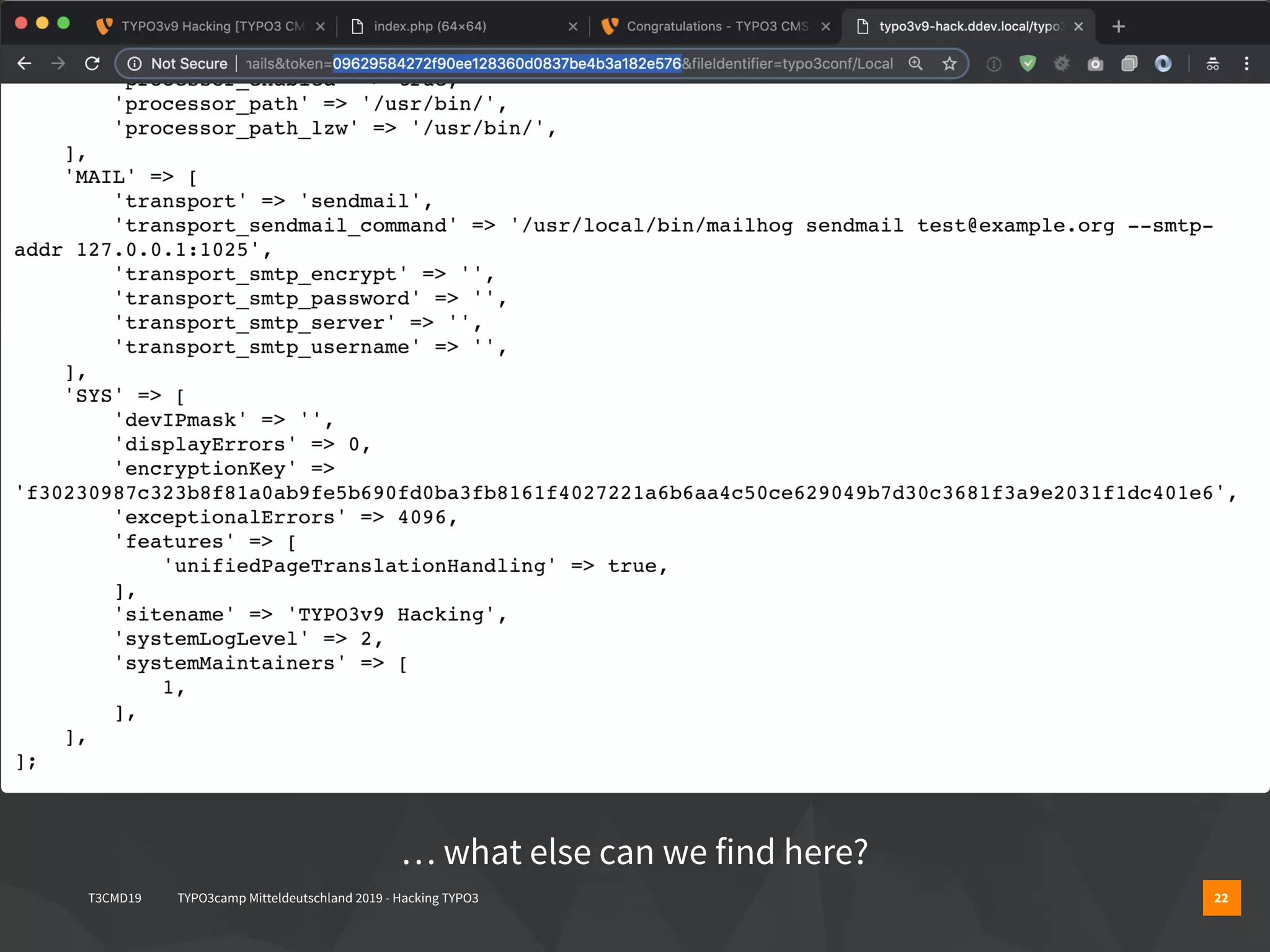The image size is (1270, 952).
Task: Click the 'transport_smtp_password' line
Action: click(311, 299)
